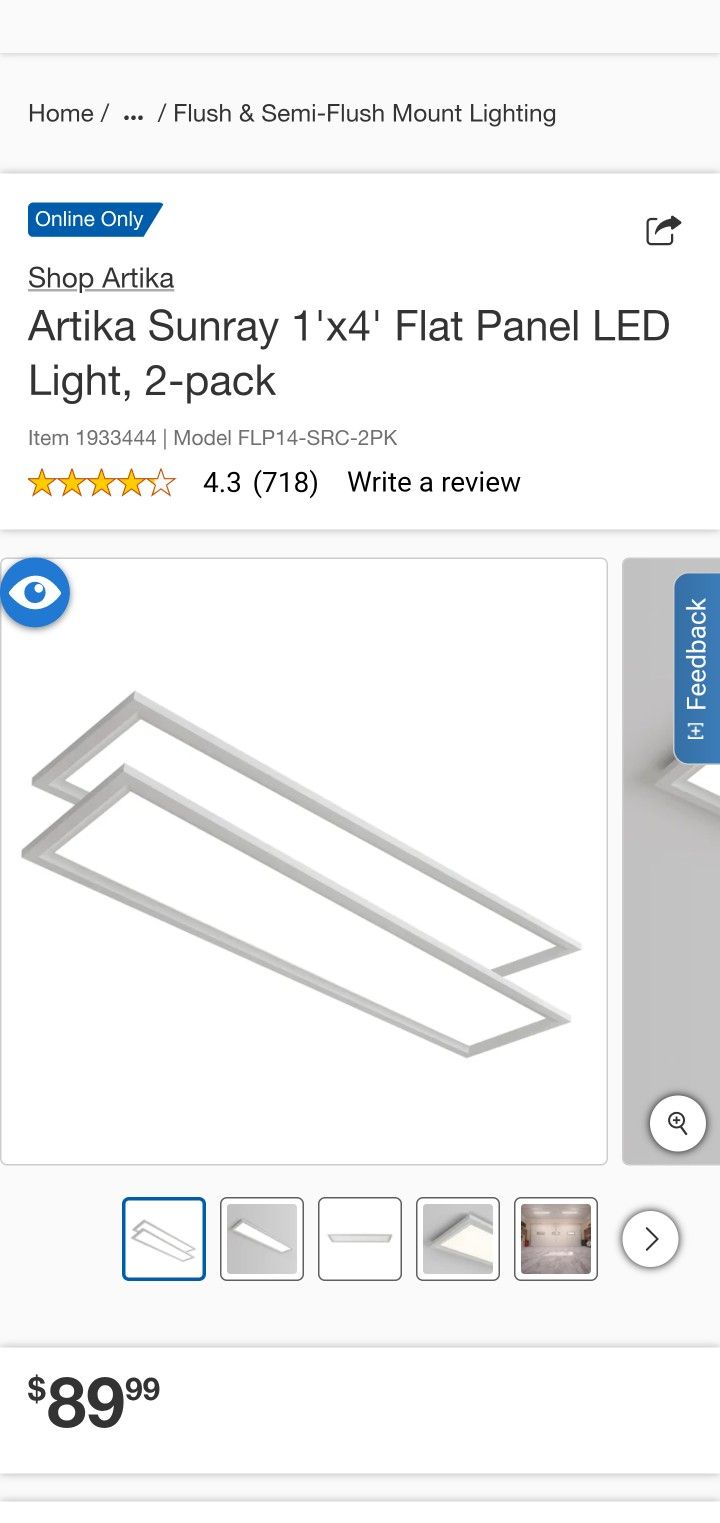Click the Online Only badge
Screen dimensions: 720x1523
pos(94,219)
